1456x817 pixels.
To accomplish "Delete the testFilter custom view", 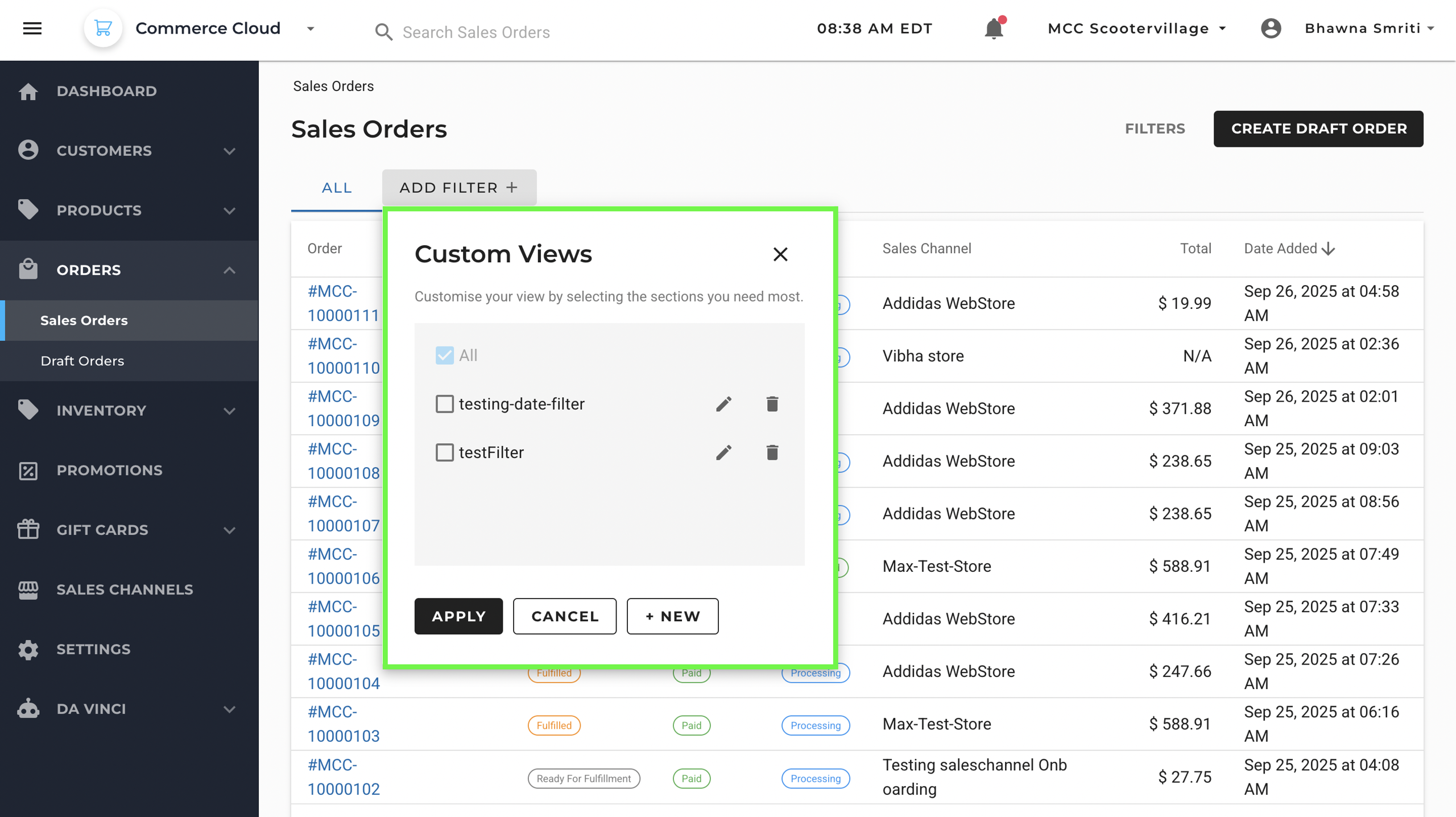I will pyautogui.click(x=772, y=452).
